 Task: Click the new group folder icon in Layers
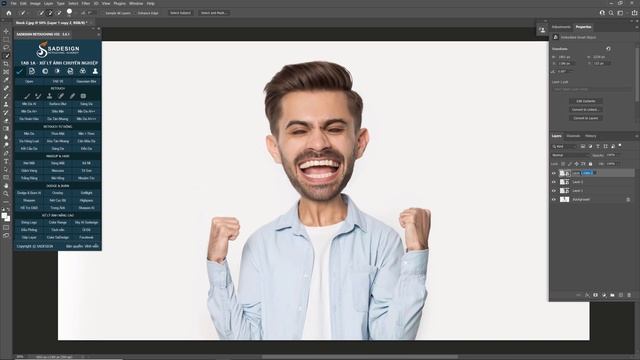pyautogui.click(x=612, y=295)
